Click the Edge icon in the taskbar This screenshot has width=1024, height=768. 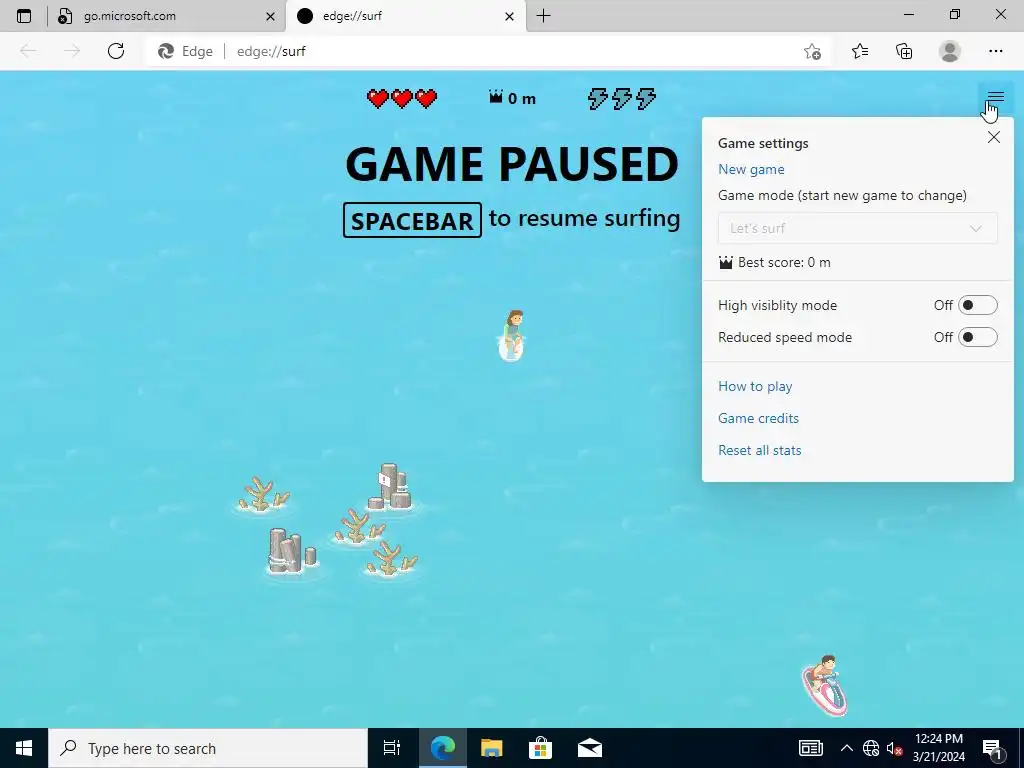click(442, 748)
